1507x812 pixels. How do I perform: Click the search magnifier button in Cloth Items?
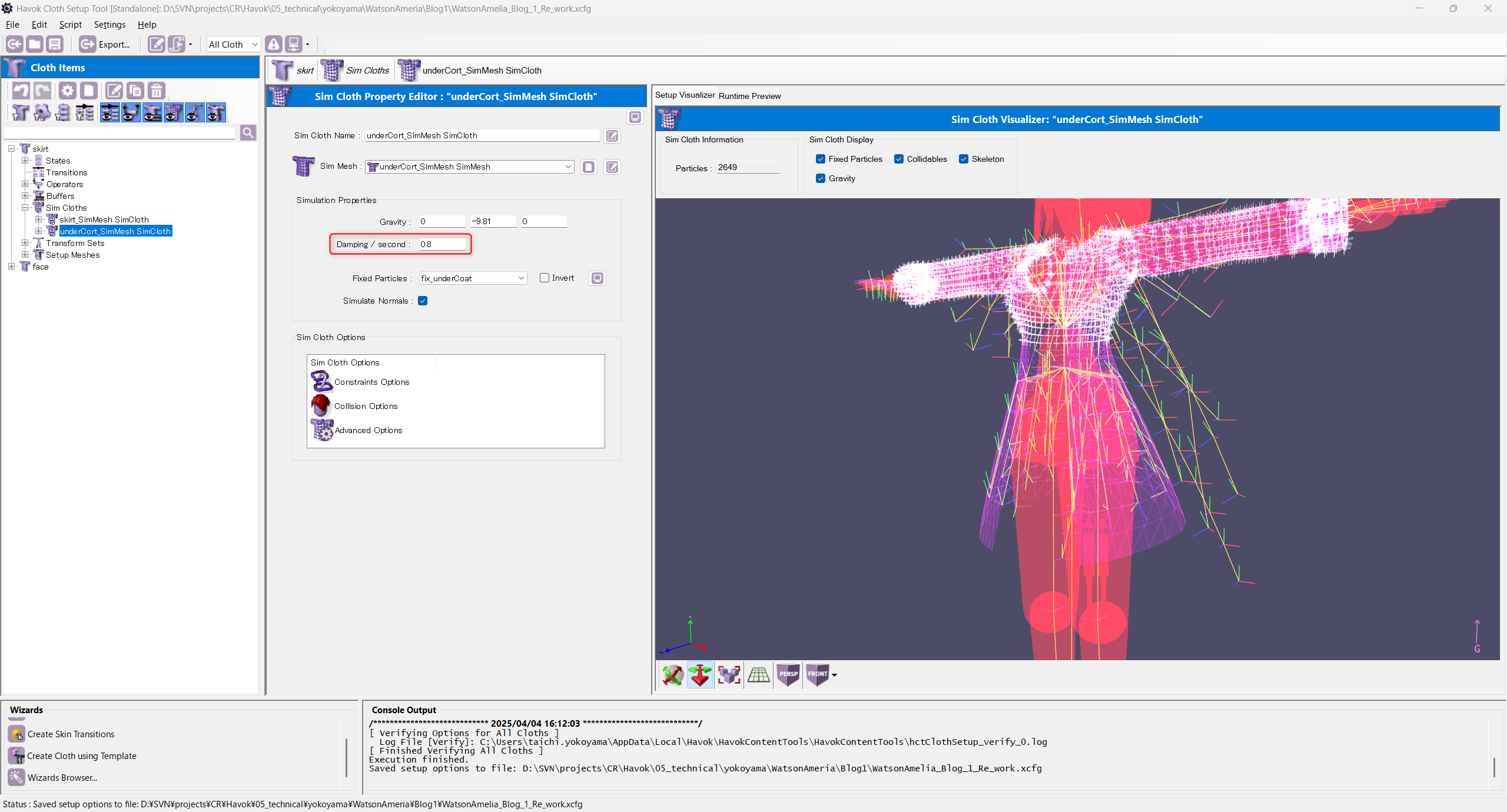(248, 132)
